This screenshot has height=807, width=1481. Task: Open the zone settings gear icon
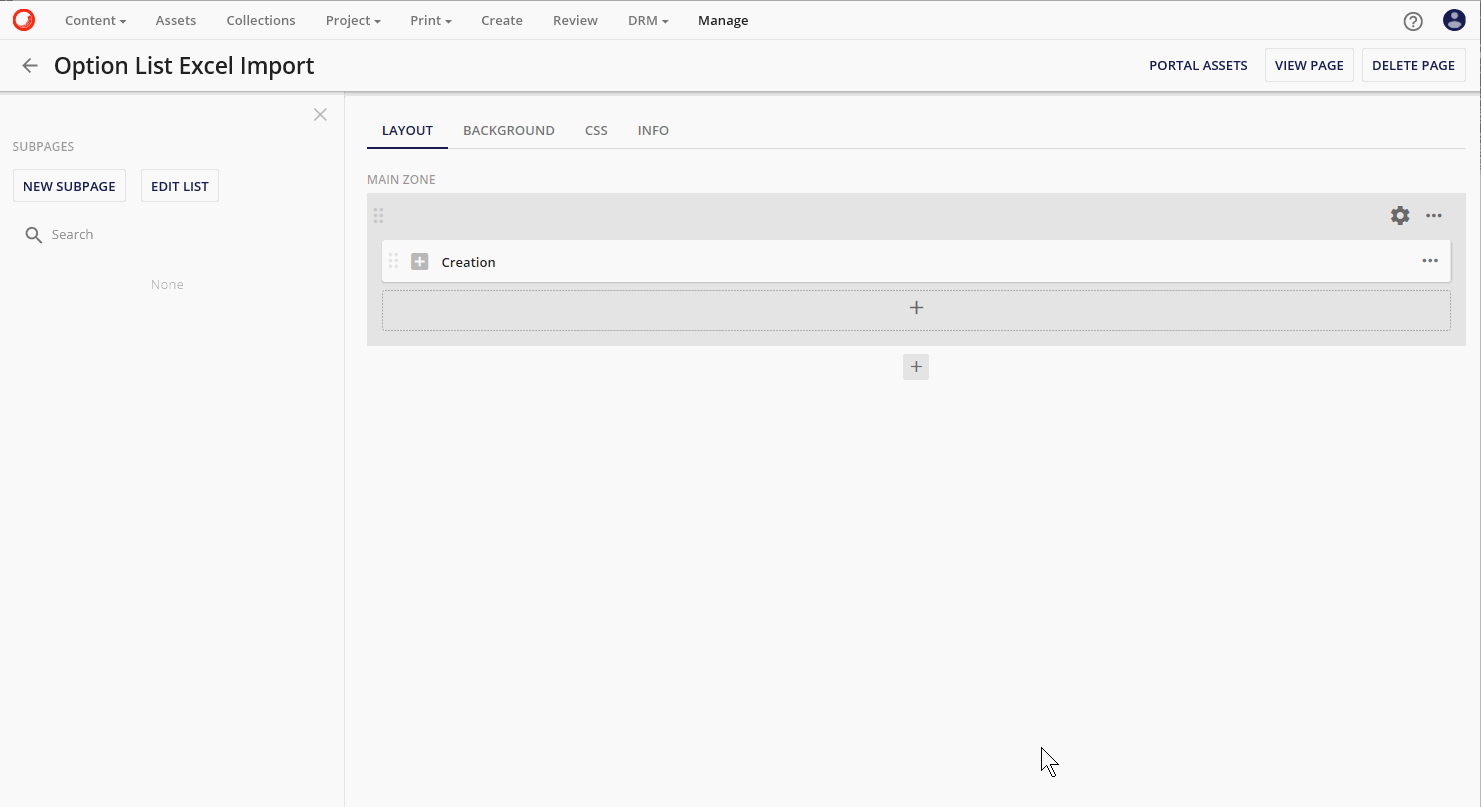pyautogui.click(x=1399, y=215)
